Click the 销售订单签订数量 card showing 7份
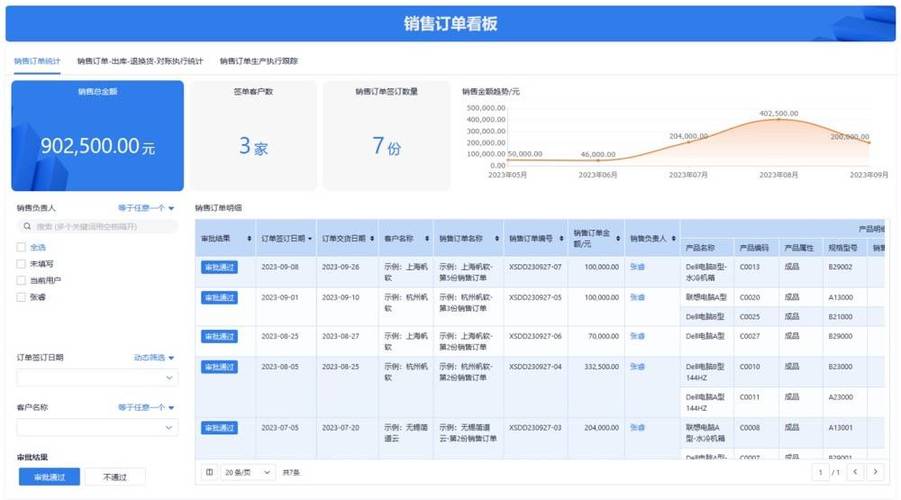Viewport: 901px width, 500px height. [x=387, y=136]
